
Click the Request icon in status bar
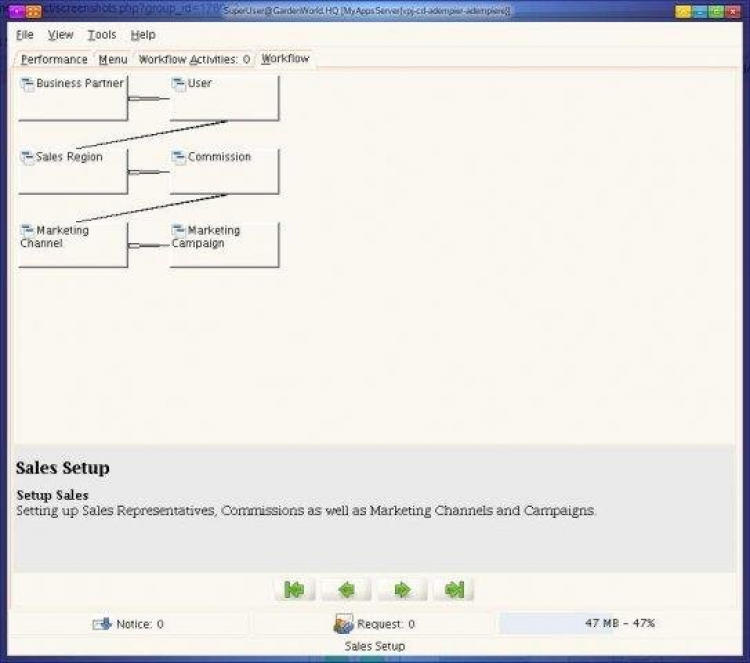[x=343, y=624]
